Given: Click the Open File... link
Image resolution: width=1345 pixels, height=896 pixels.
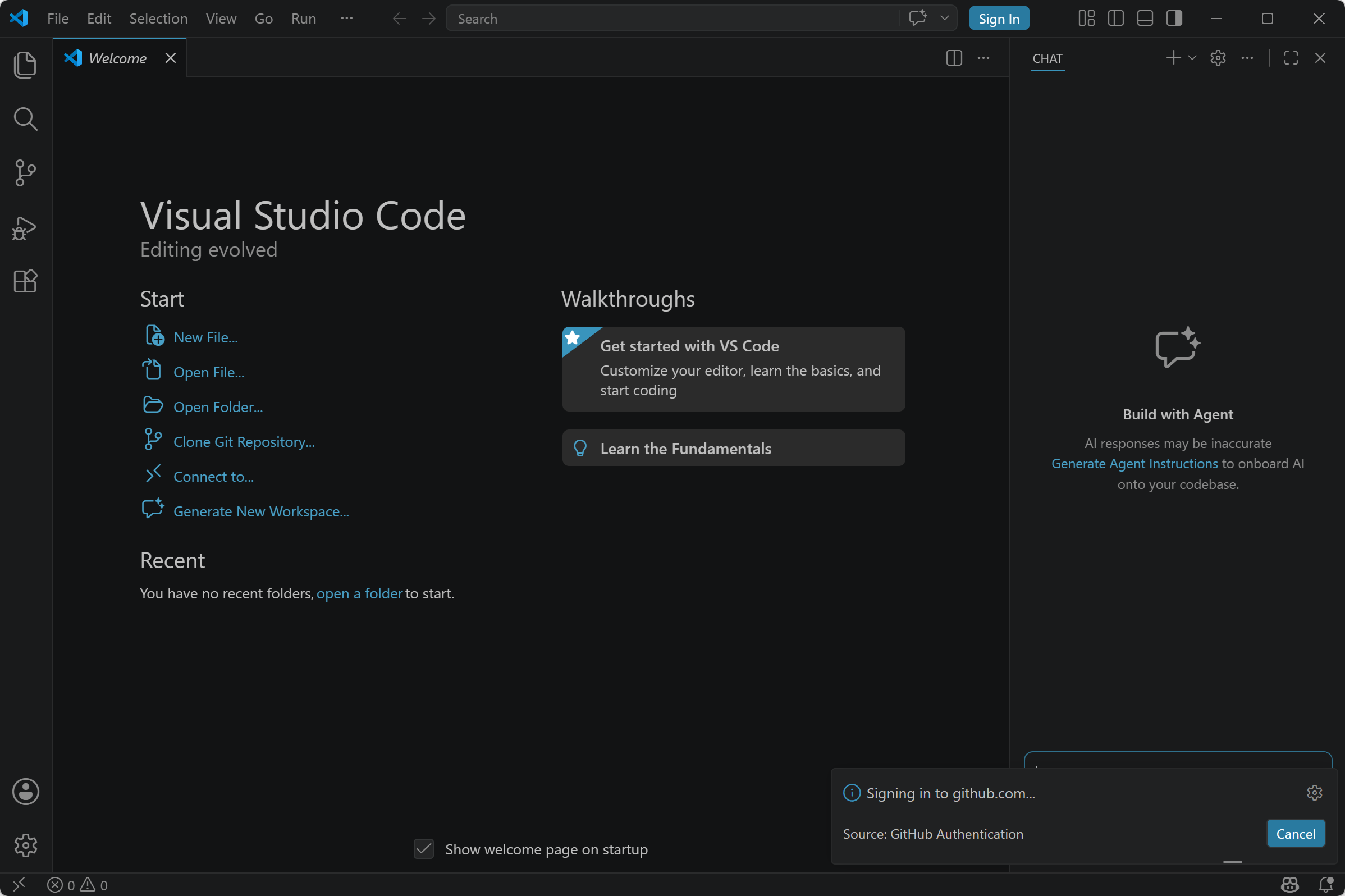Looking at the screenshot, I should point(209,372).
